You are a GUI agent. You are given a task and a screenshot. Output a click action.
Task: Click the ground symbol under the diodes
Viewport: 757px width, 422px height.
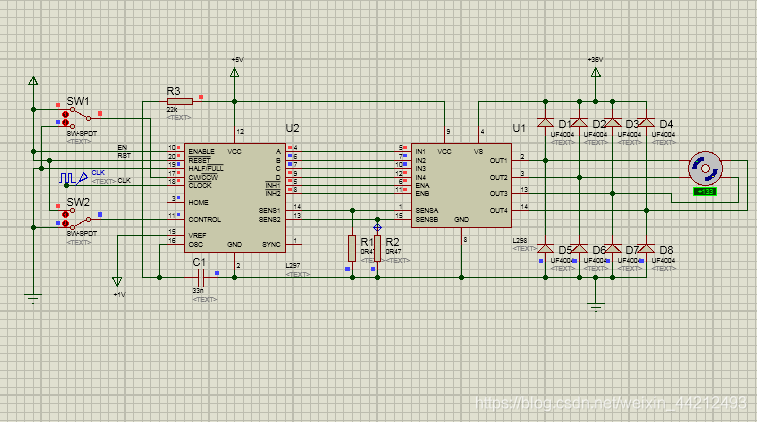coord(596,305)
